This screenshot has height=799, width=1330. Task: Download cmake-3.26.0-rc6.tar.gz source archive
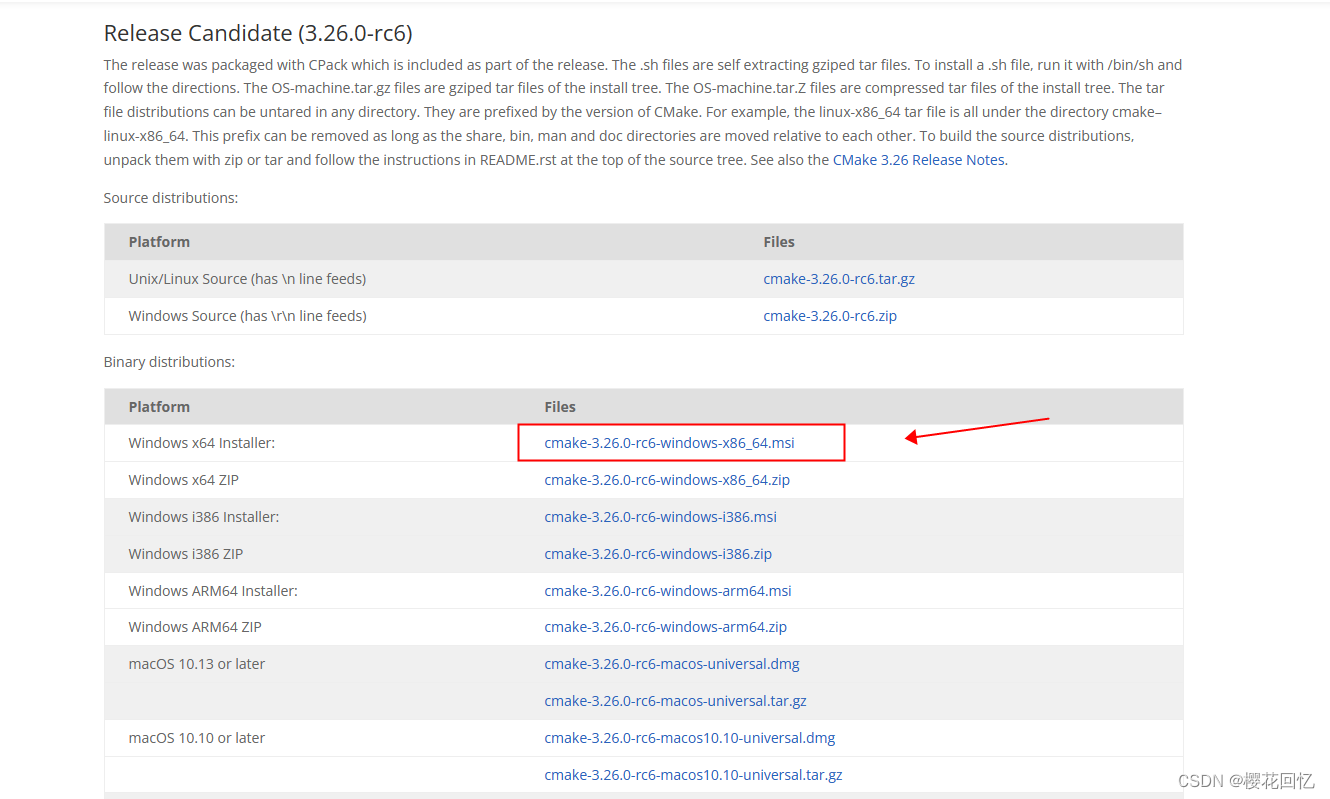pos(839,278)
